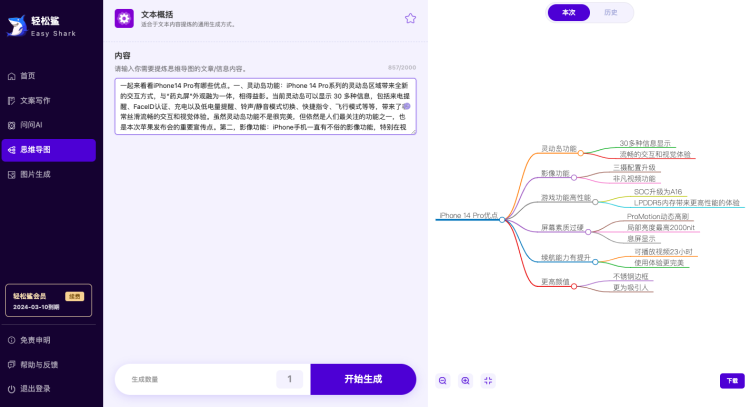The image size is (750, 407).
Task: Click the 流畅的交互和视觉体验 leaf
Action: point(655,154)
